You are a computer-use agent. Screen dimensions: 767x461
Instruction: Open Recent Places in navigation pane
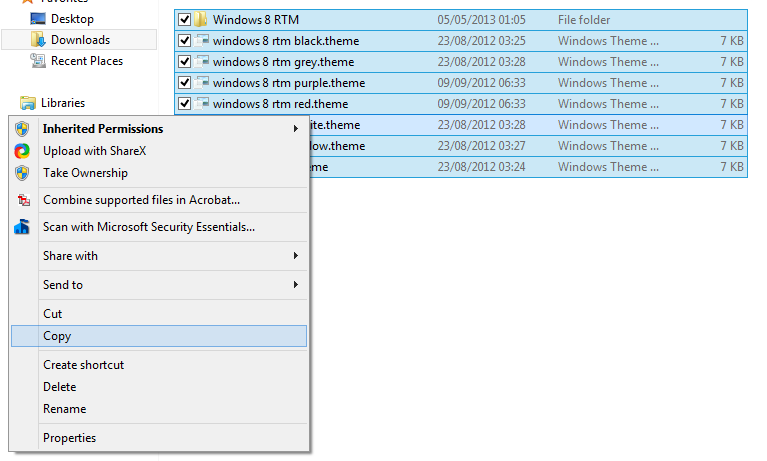pyautogui.click(x=87, y=61)
